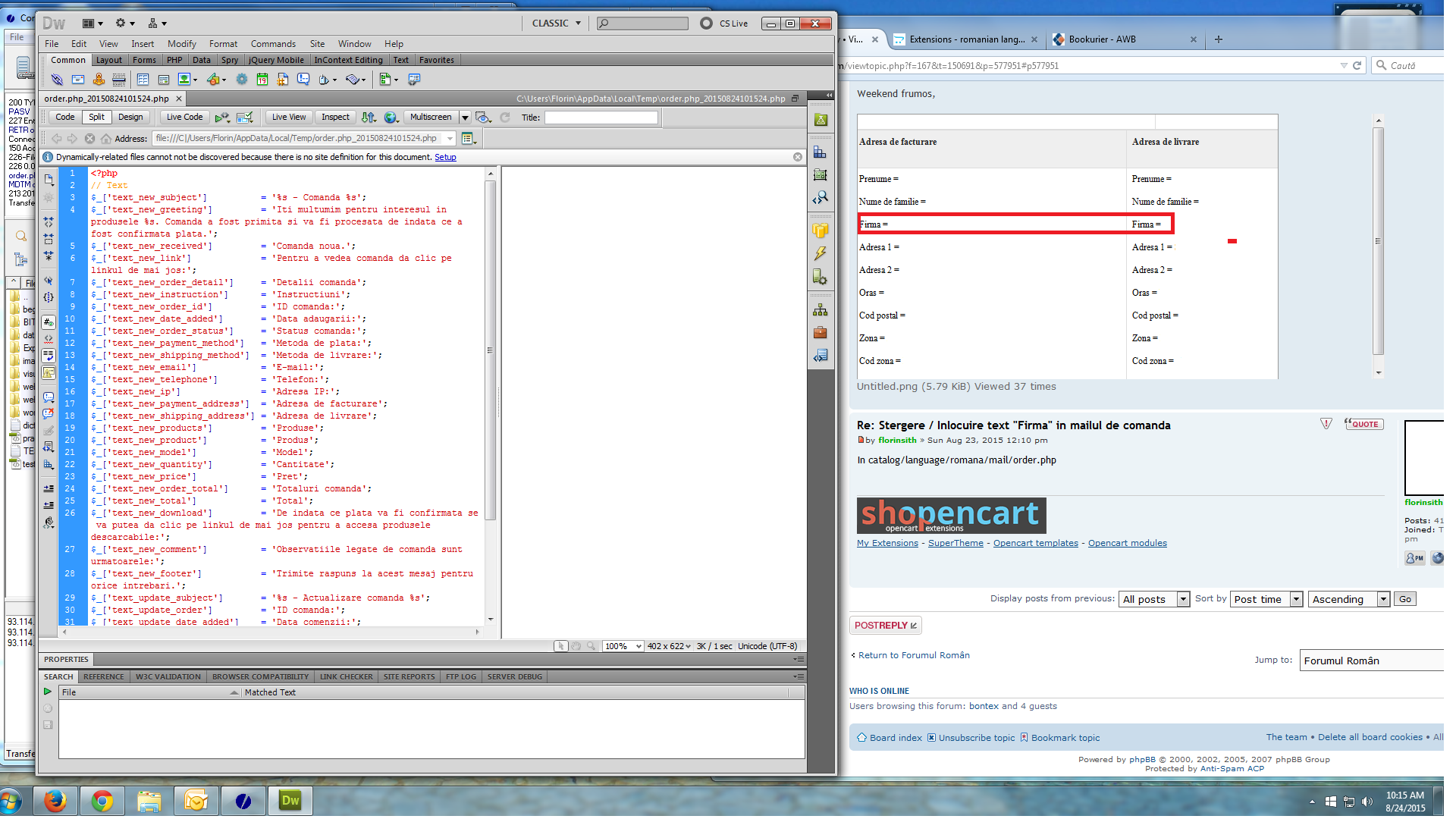Open Browser Lab panel icon
The width and height of the screenshot is (1456, 819).
pyautogui.click(x=821, y=120)
